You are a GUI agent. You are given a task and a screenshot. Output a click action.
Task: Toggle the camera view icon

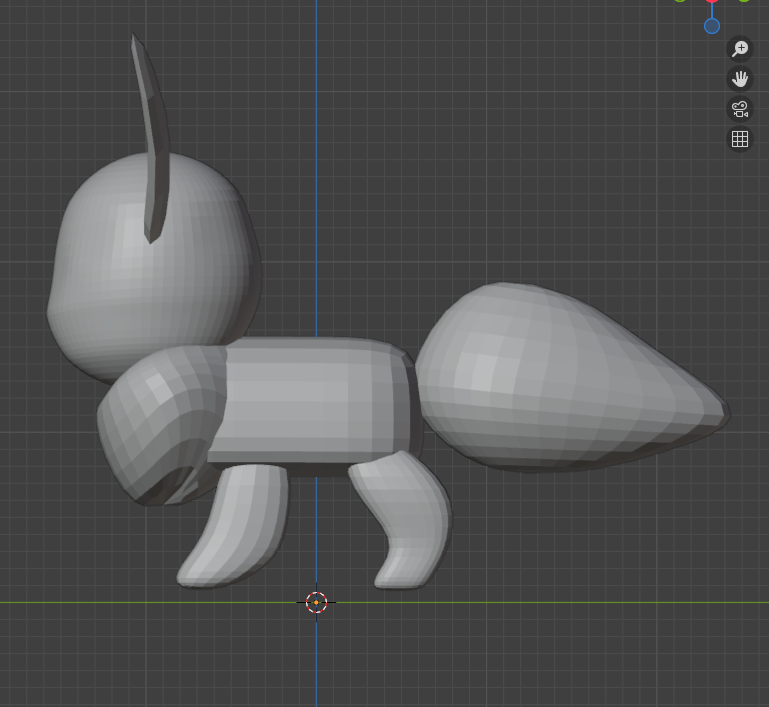(740, 109)
